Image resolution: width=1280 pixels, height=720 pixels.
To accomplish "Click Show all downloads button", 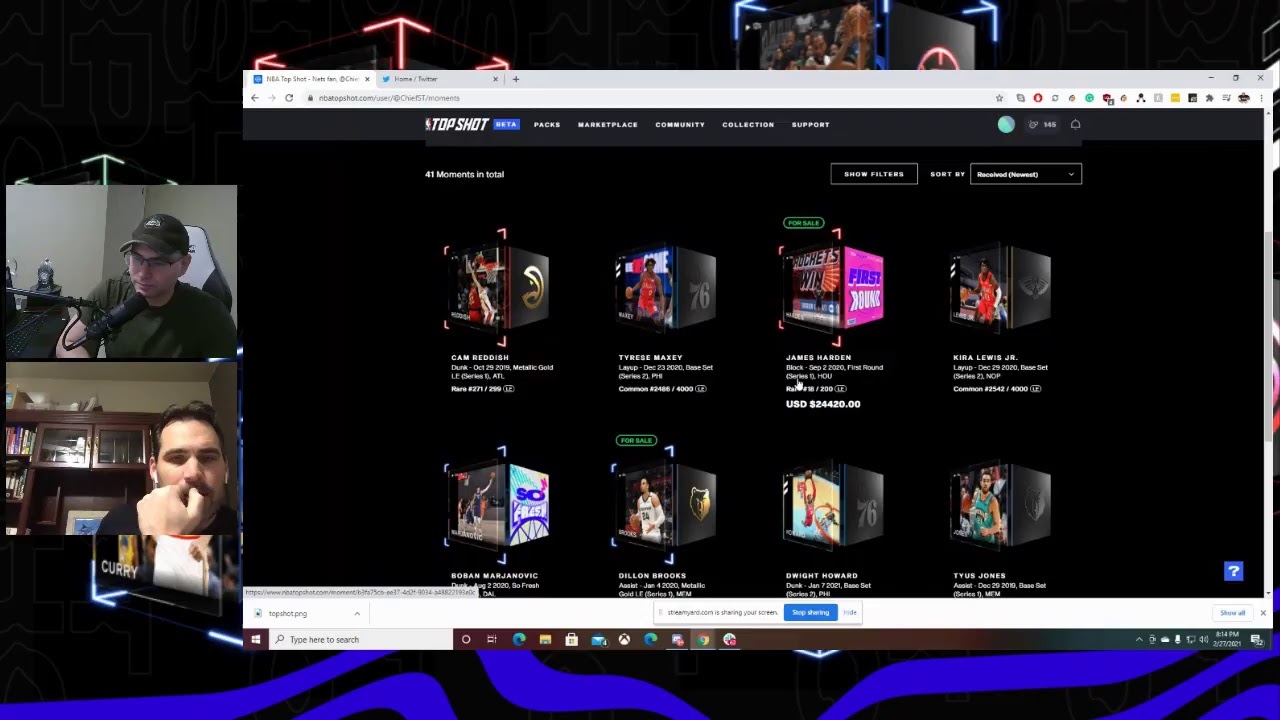I will (x=1232, y=613).
